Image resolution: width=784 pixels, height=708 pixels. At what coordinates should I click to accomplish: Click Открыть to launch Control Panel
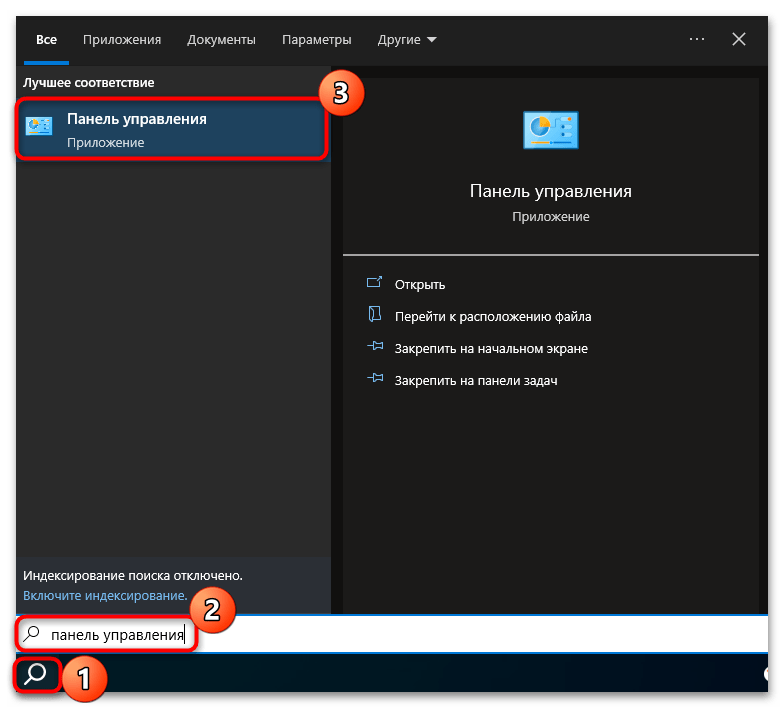[420, 284]
